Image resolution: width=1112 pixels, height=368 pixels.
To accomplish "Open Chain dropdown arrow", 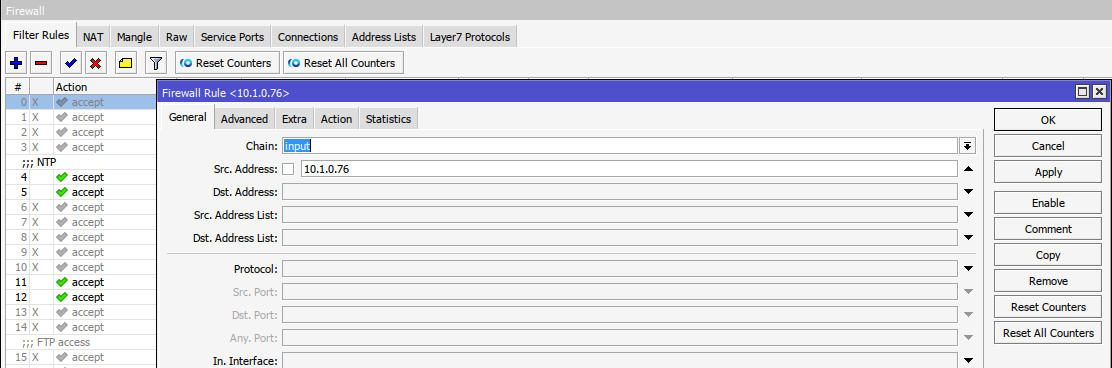I will (968, 146).
